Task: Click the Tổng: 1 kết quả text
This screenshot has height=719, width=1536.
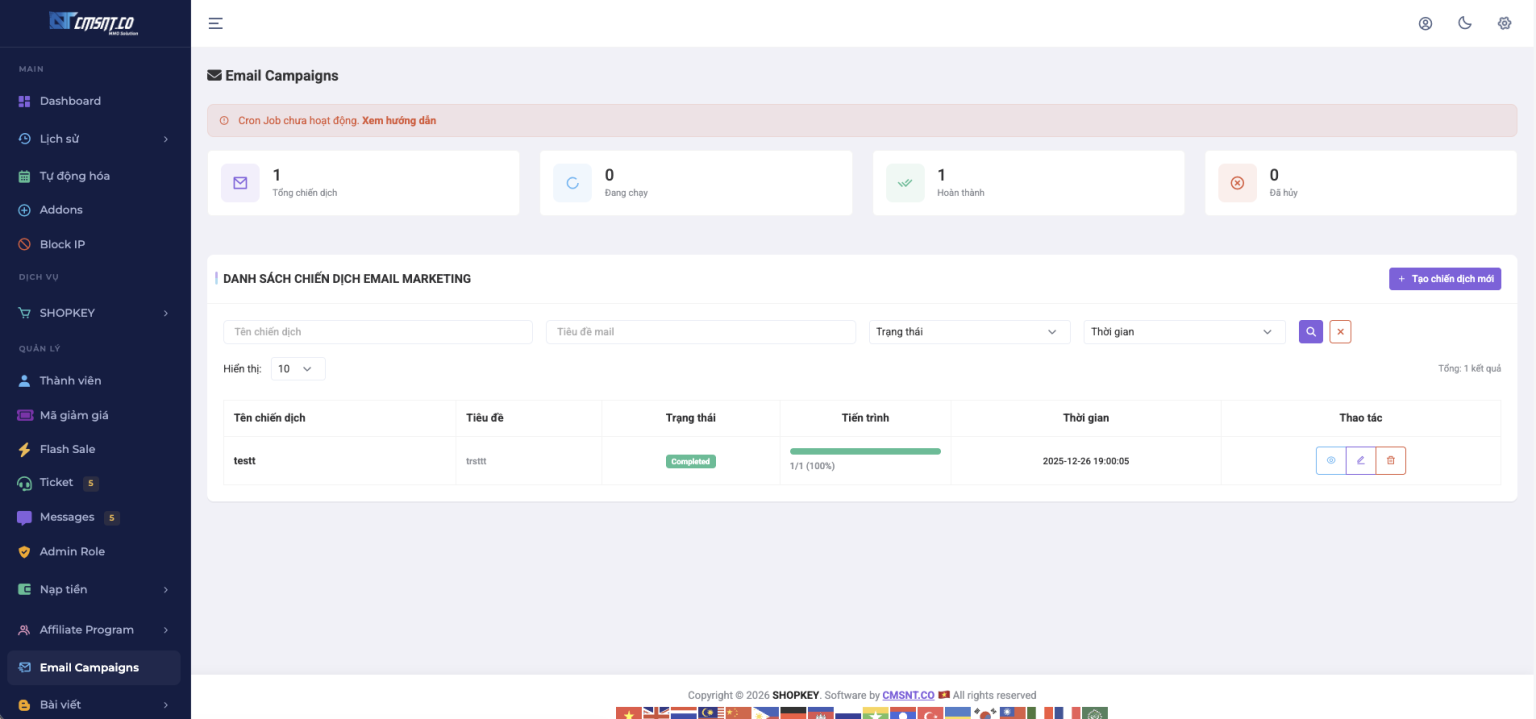Action: click(x=1470, y=369)
